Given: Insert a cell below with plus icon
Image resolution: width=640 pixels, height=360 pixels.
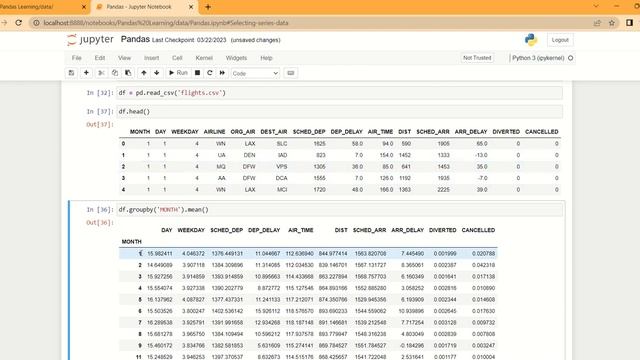Looking at the screenshot, I should (x=86, y=73).
